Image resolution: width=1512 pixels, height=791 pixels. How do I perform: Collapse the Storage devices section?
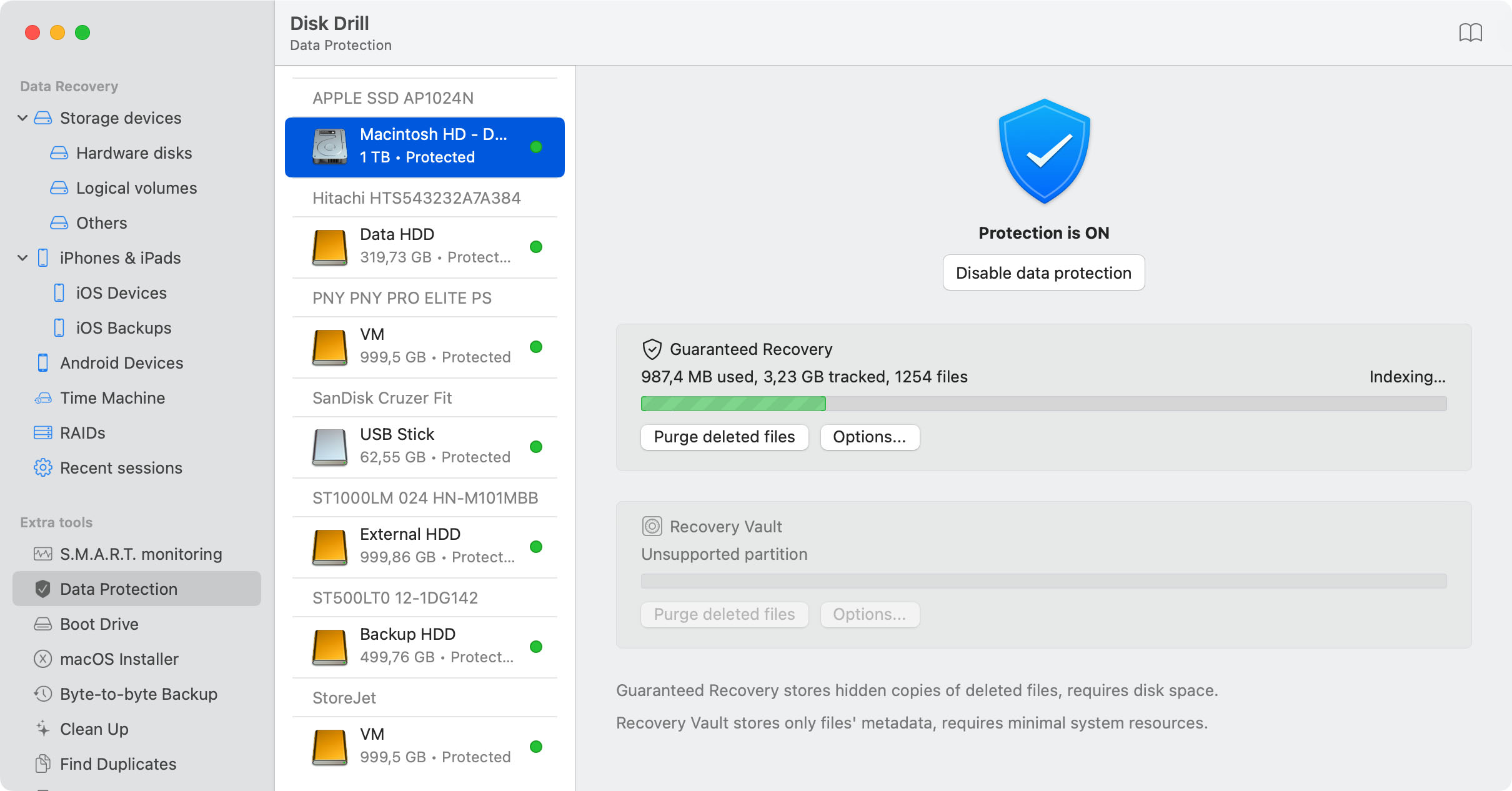(x=22, y=117)
